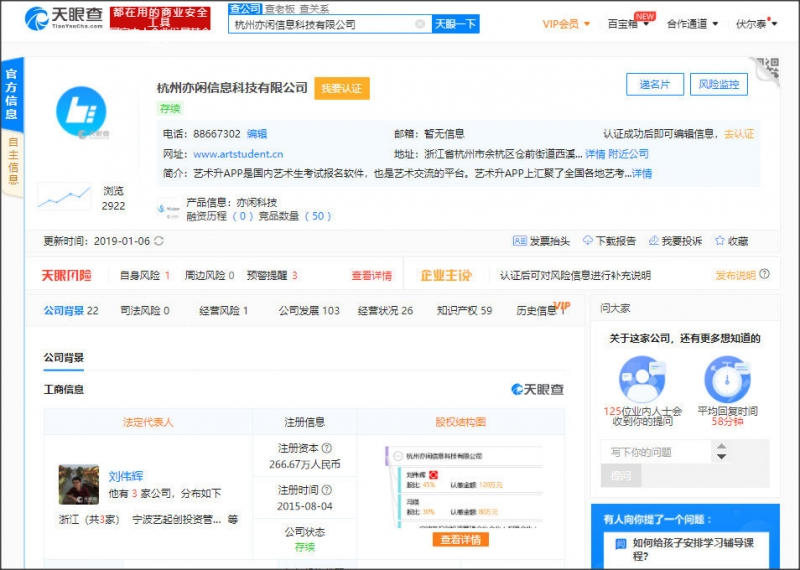Click the product logo next to 产品信息
Viewport: 800px width, 570px height.
pyautogui.click(x=169, y=209)
